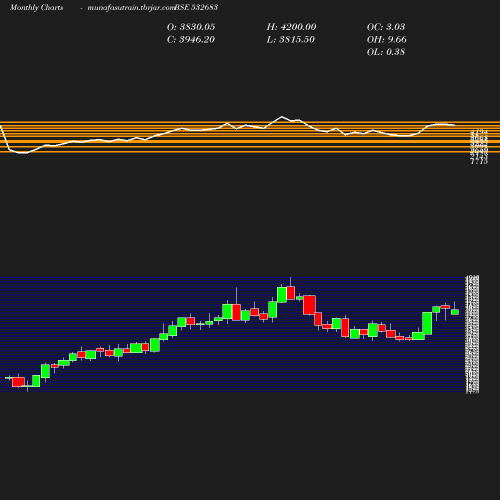Click the "OL: 0.38" percentage

[x=386, y=52]
